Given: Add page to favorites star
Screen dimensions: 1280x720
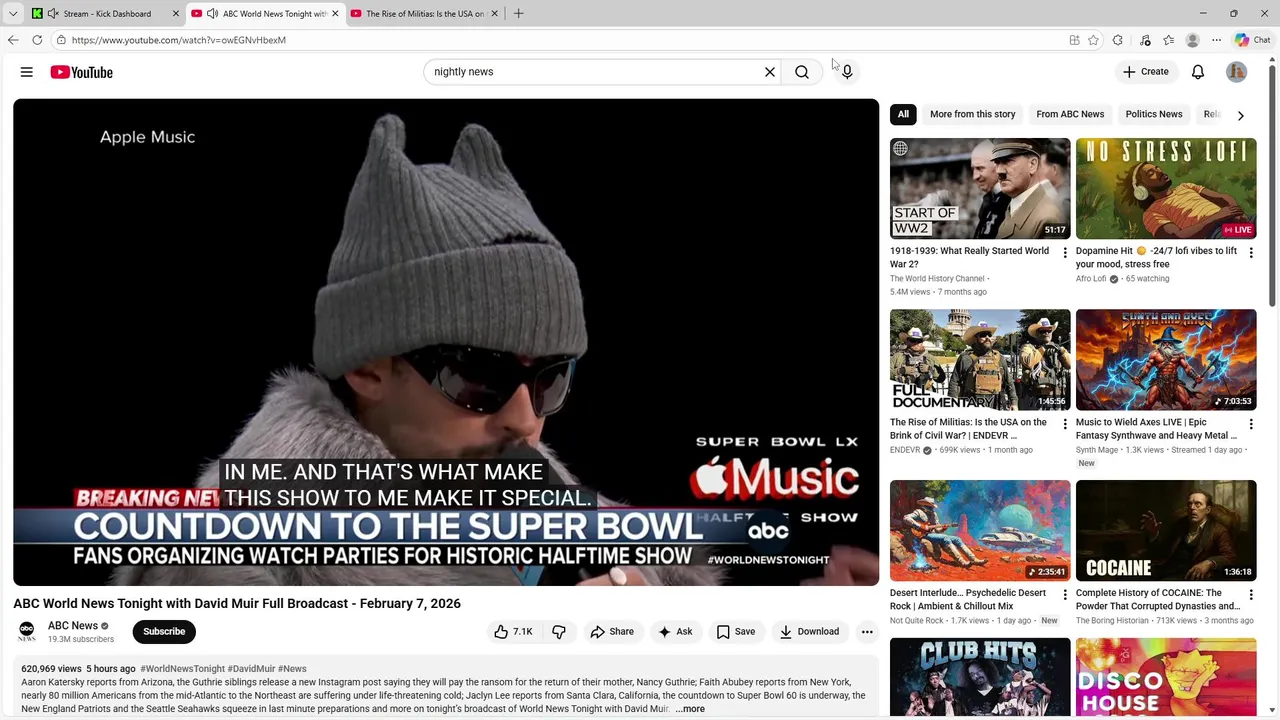Looking at the screenshot, I should pos(1093,40).
